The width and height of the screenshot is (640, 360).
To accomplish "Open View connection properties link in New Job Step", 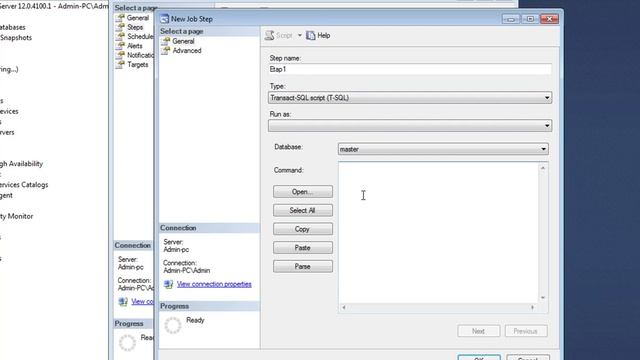I will (x=214, y=284).
